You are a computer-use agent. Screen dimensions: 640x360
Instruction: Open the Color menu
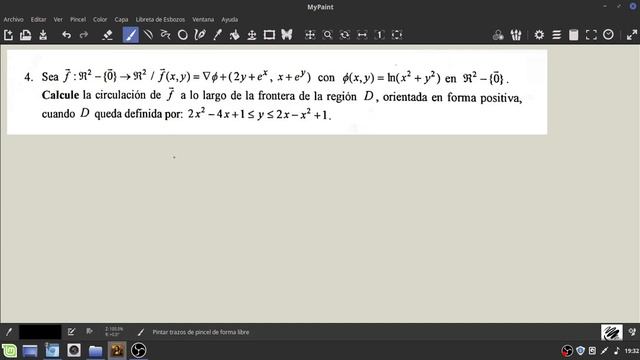[100, 20]
